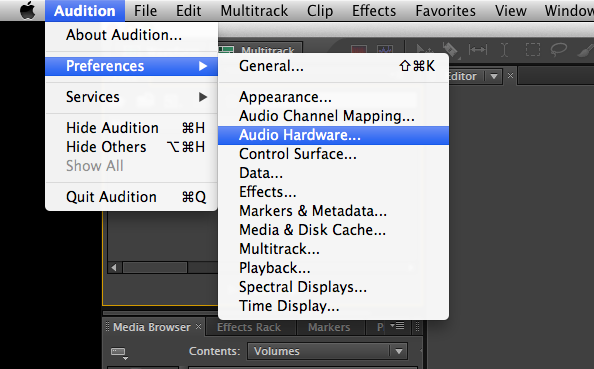Open the Editor panel dropdown arrow
This screenshot has height=369, width=594.
[494, 76]
